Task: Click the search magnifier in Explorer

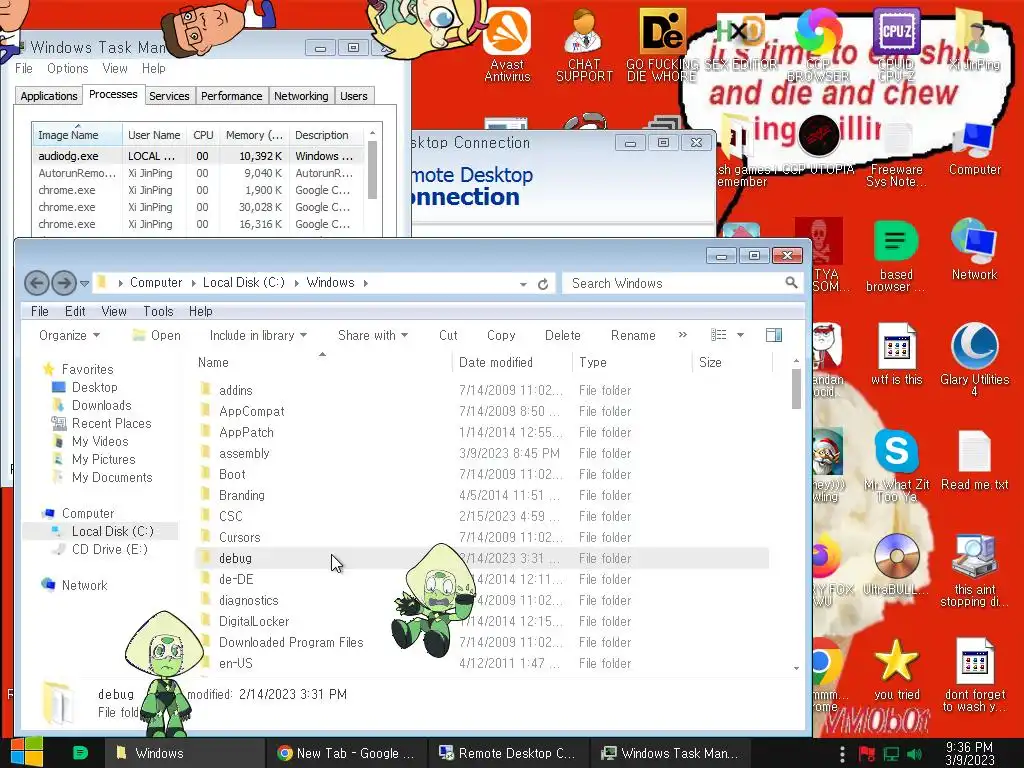Action: tap(791, 283)
